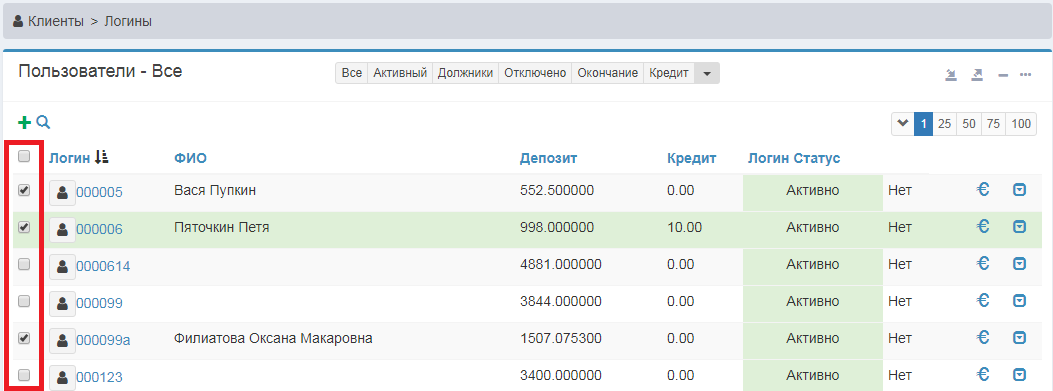Check the checkbox for login 0000614
The image size is (1053, 391).
click(x=24, y=265)
